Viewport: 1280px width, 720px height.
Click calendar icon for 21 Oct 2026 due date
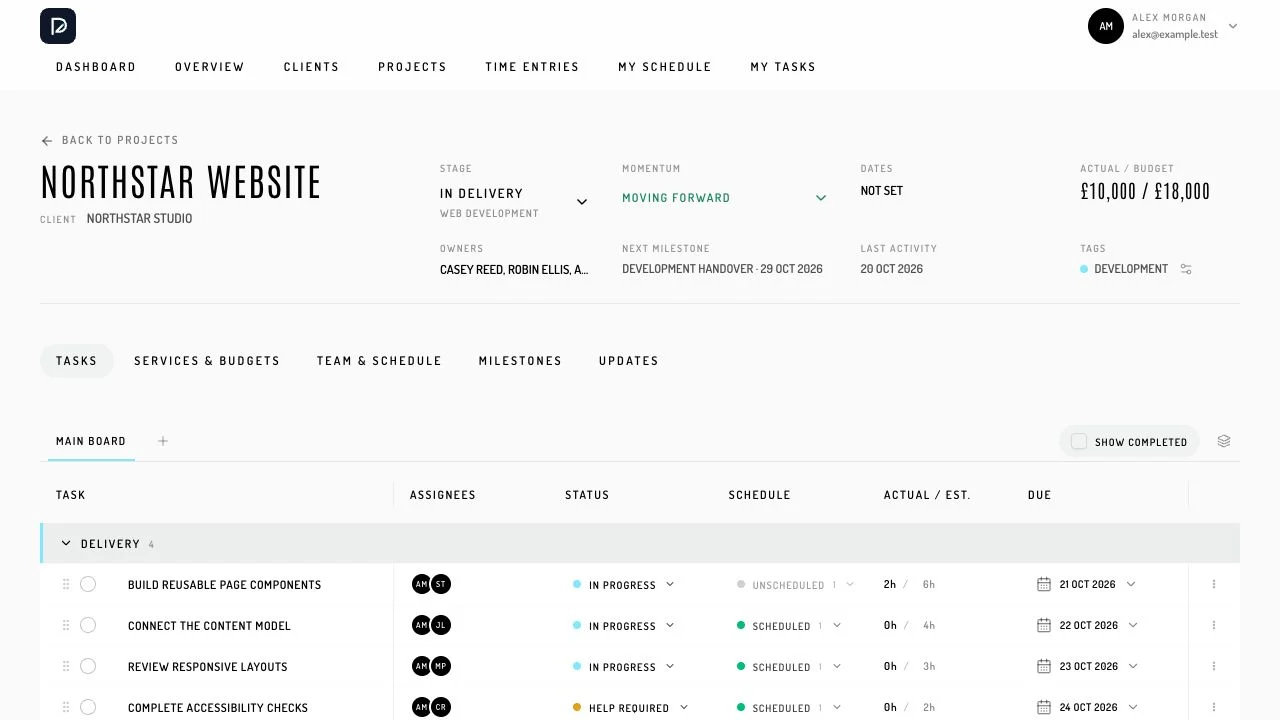coord(1044,584)
